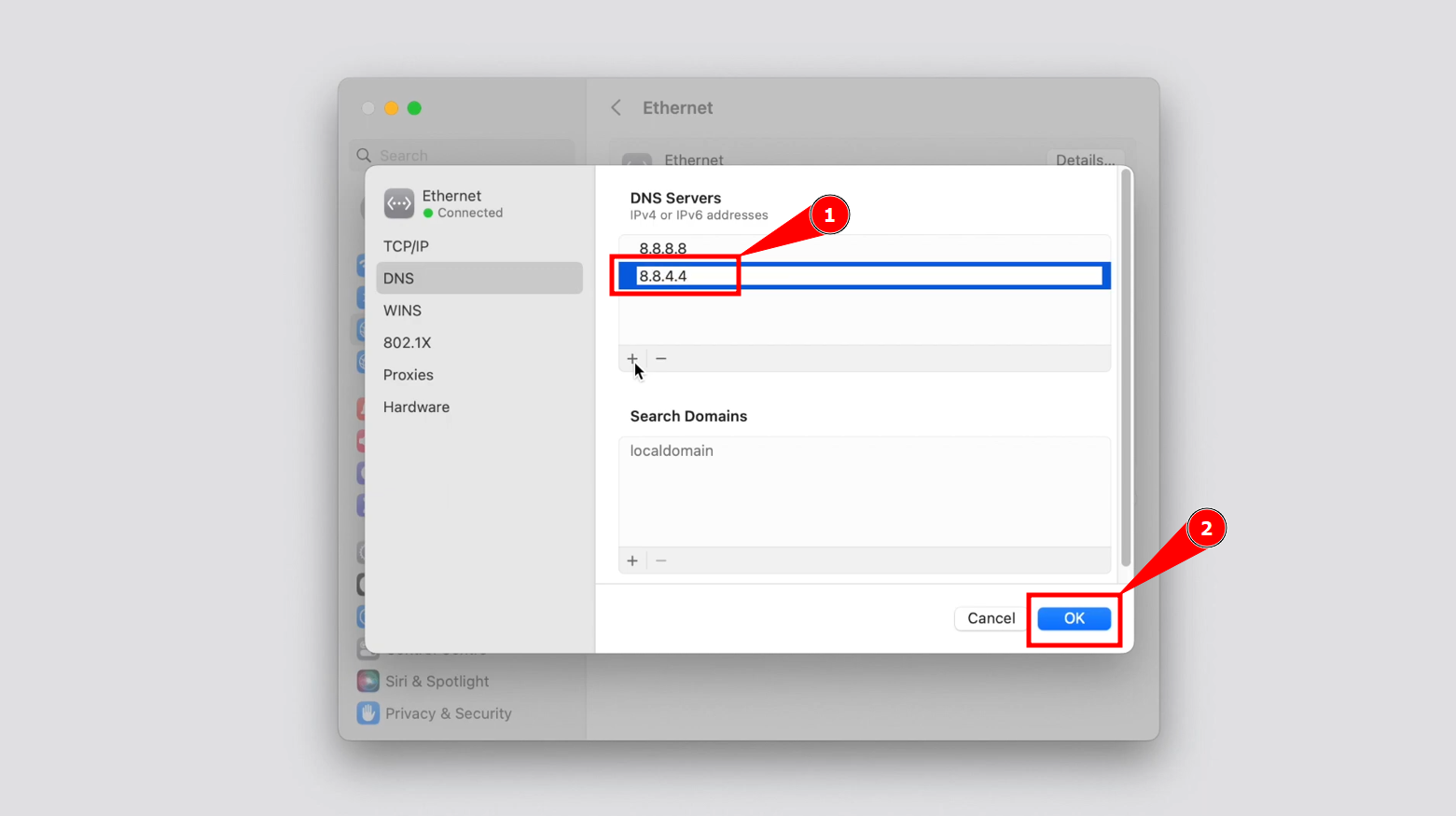Screen dimensions: 1456x816
Task: Open the WINS settings pane
Action: 402,310
